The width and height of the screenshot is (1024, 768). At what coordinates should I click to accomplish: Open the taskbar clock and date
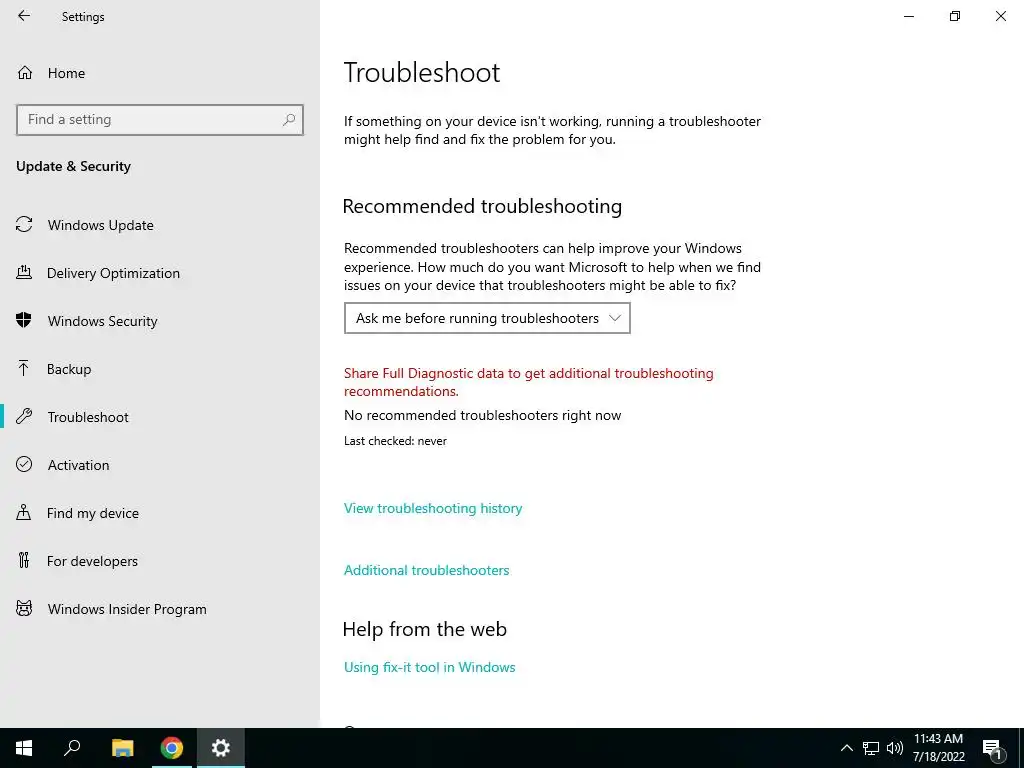[x=938, y=748]
